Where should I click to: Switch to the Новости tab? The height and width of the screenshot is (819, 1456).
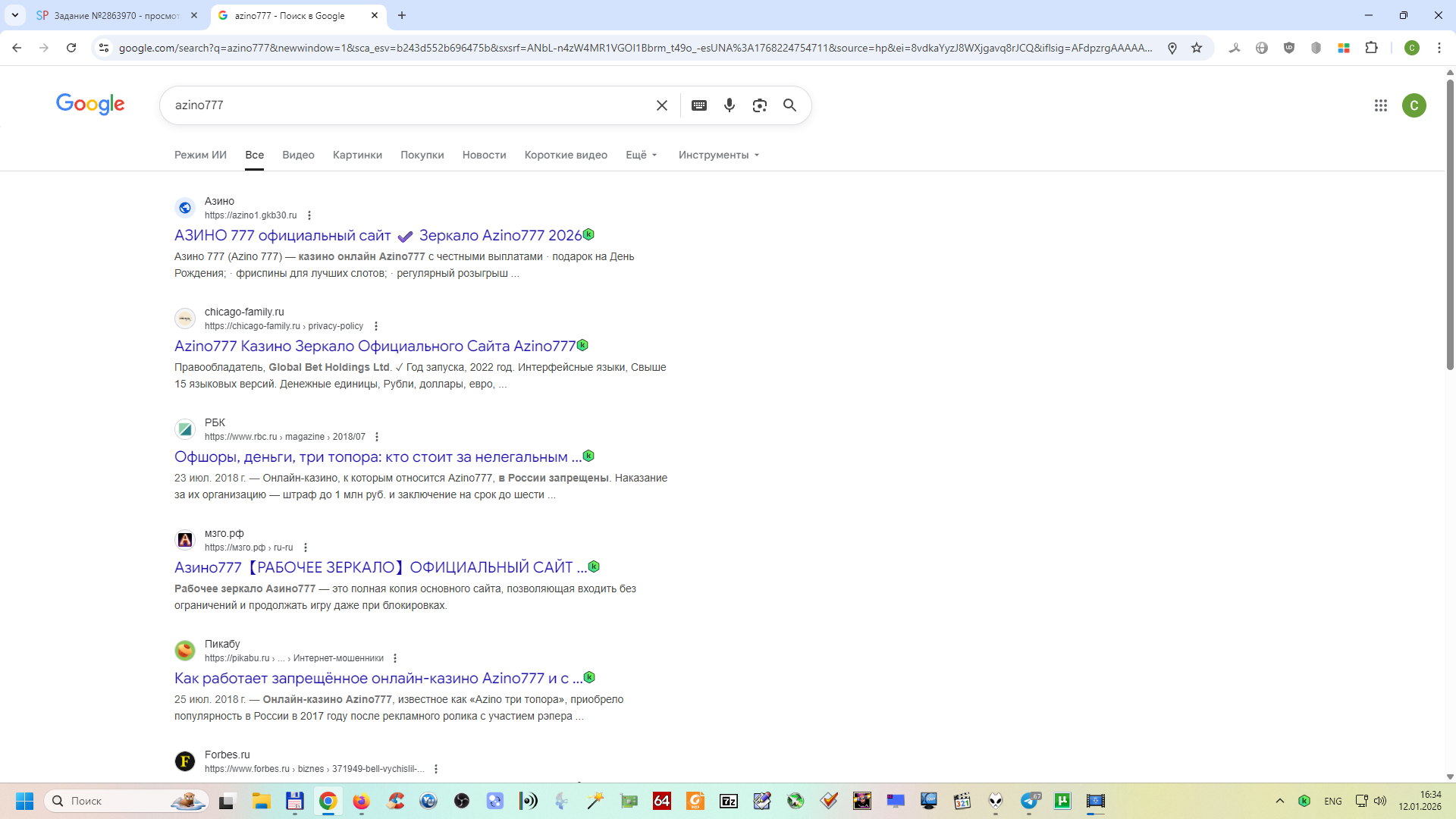point(484,155)
